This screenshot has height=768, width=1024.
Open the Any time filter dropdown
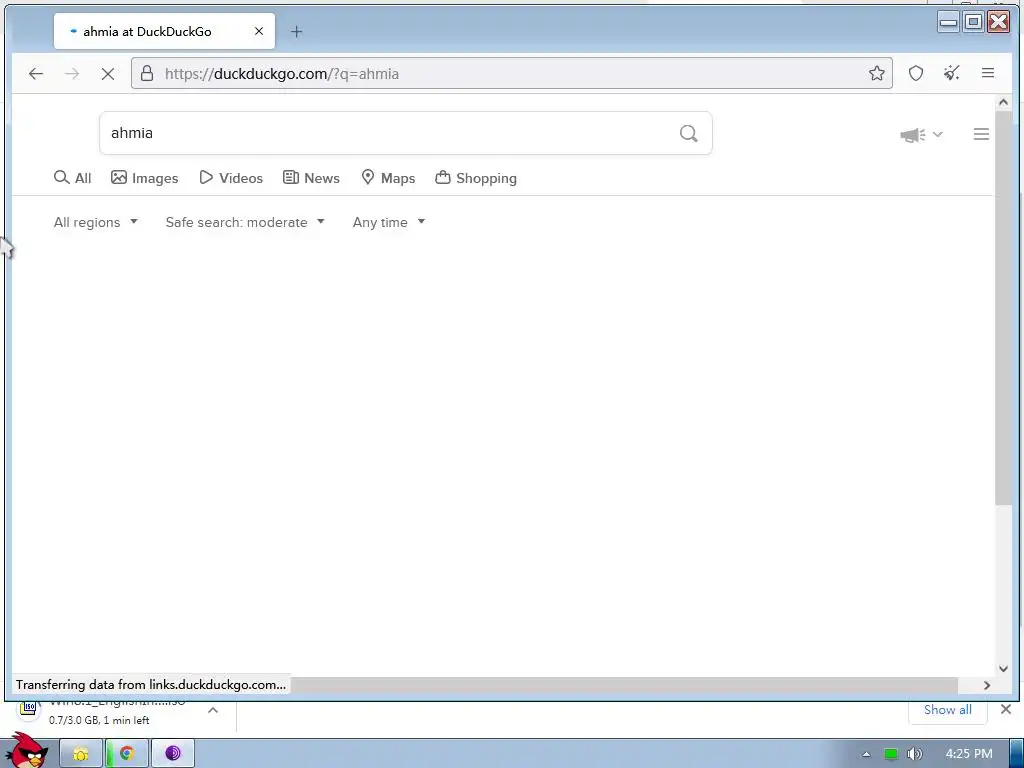click(x=389, y=222)
